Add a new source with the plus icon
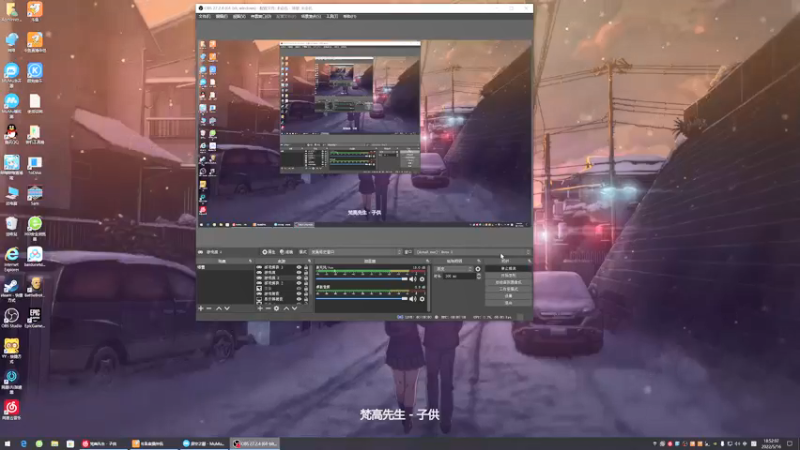This screenshot has width=800, height=450. click(260, 309)
